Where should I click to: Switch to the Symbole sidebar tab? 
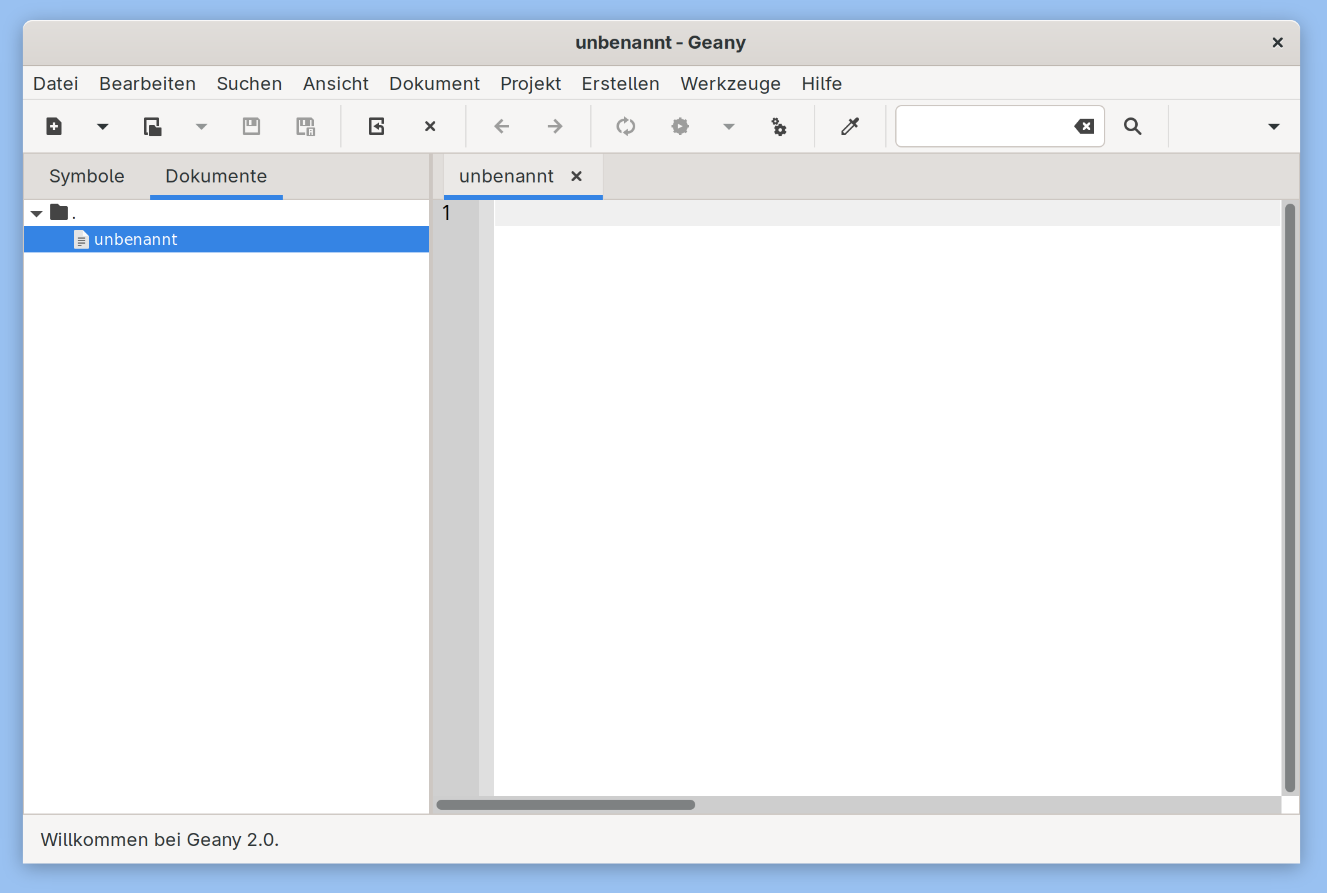point(87,176)
